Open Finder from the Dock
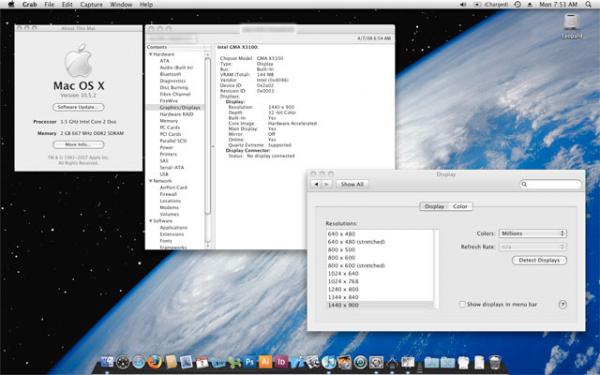The width and height of the screenshot is (600, 375). click(107, 362)
